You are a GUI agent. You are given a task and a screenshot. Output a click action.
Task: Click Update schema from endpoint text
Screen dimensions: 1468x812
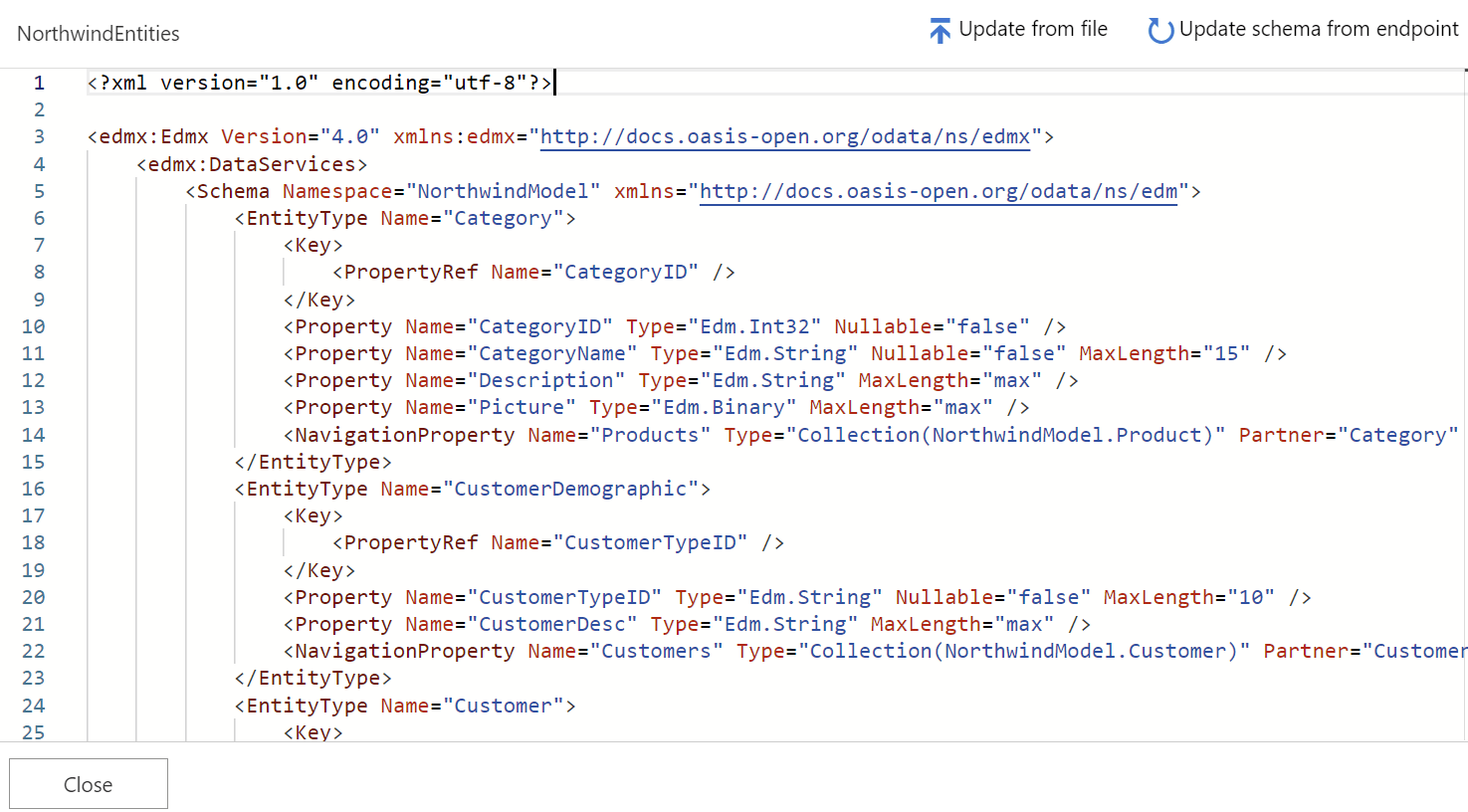tap(1319, 29)
